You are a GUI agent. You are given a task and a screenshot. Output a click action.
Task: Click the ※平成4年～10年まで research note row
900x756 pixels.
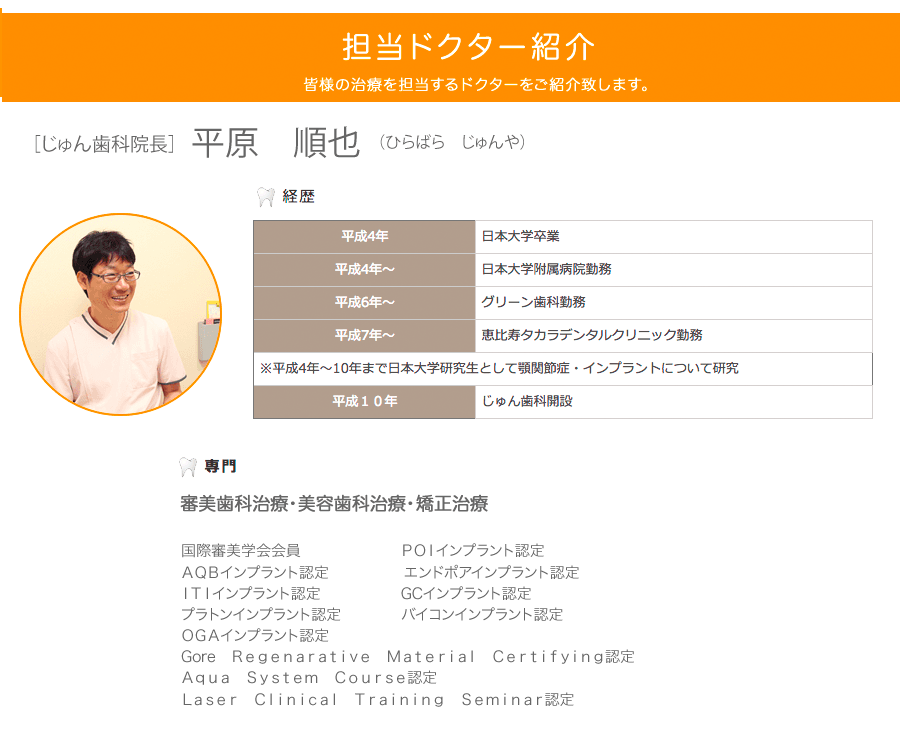pos(563,369)
